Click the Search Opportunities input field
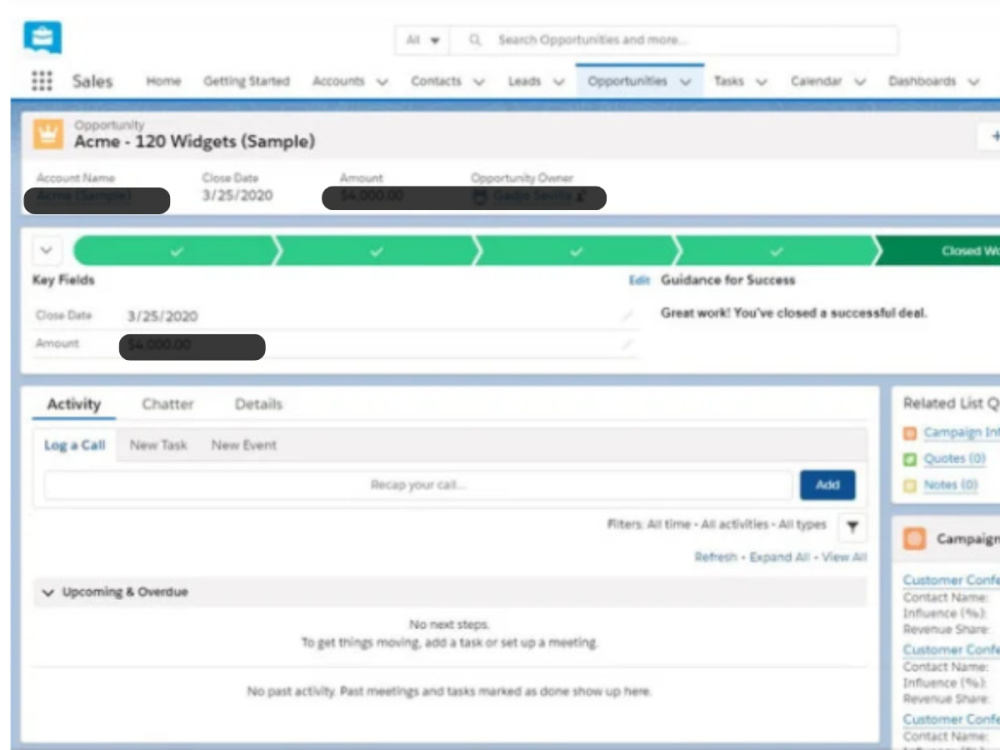This screenshot has width=1000, height=750. (x=674, y=40)
